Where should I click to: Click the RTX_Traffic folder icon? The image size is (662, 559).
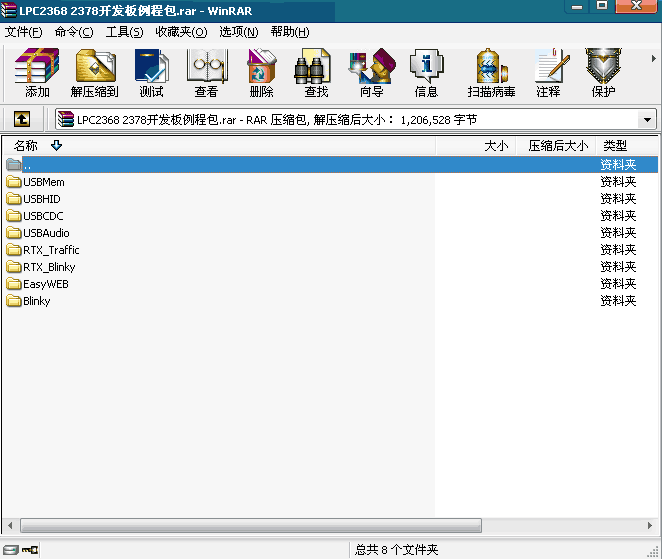14,250
